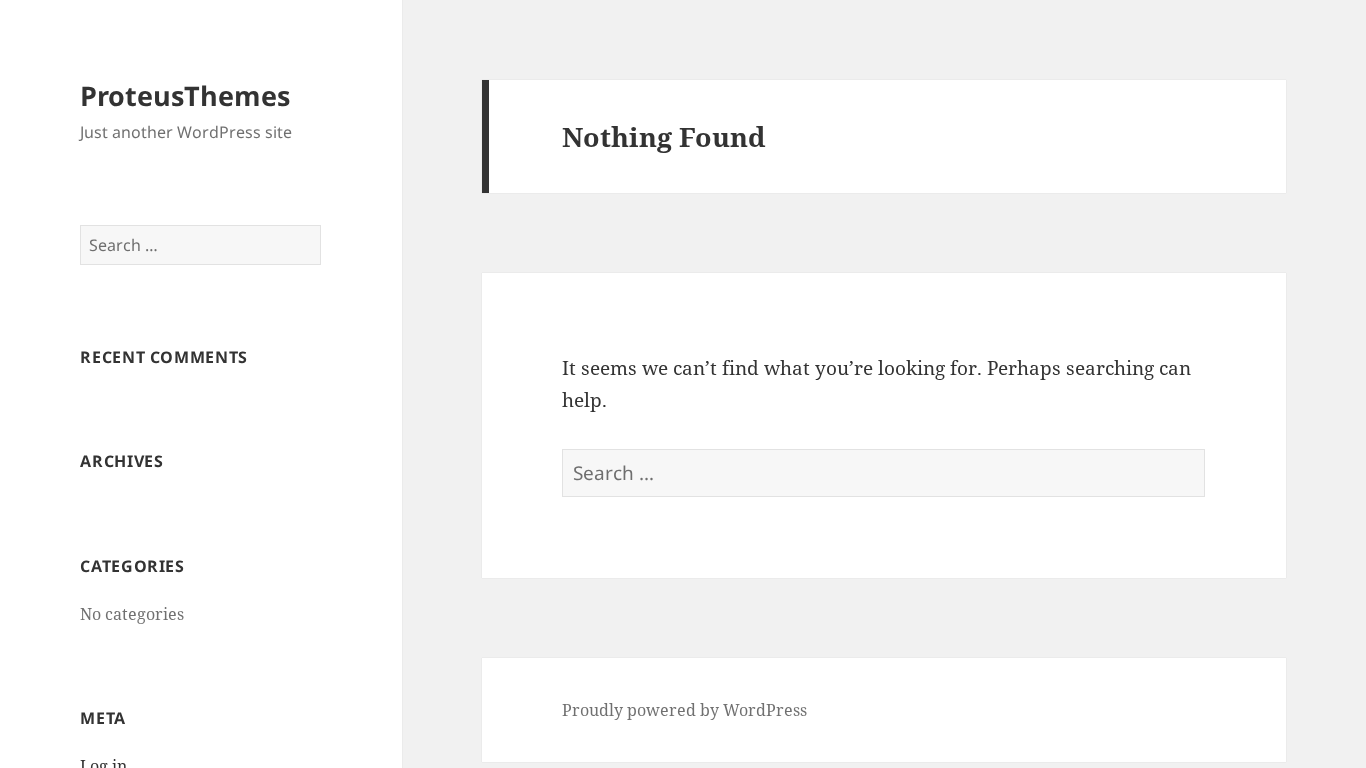Click the word Found in the page title
The width and height of the screenshot is (1366, 768).
tap(721, 137)
